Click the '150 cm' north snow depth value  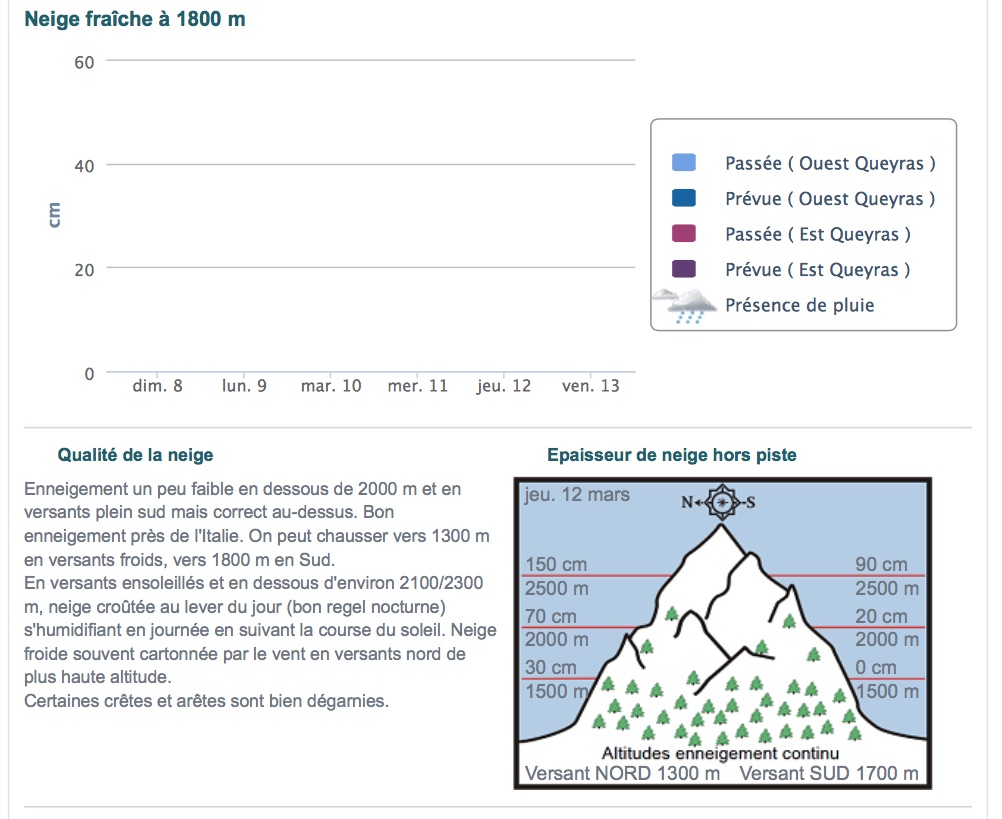click(x=556, y=565)
